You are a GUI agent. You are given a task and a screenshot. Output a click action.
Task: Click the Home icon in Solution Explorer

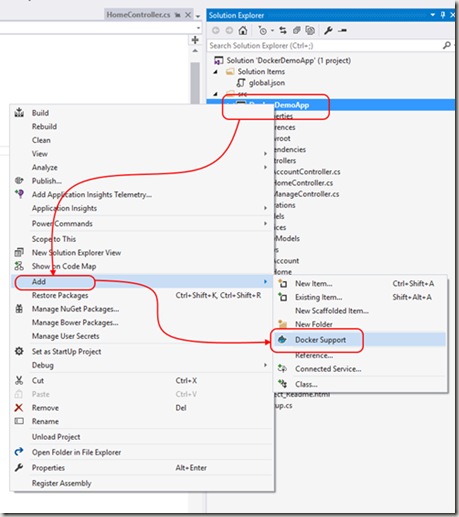pos(243,30)
